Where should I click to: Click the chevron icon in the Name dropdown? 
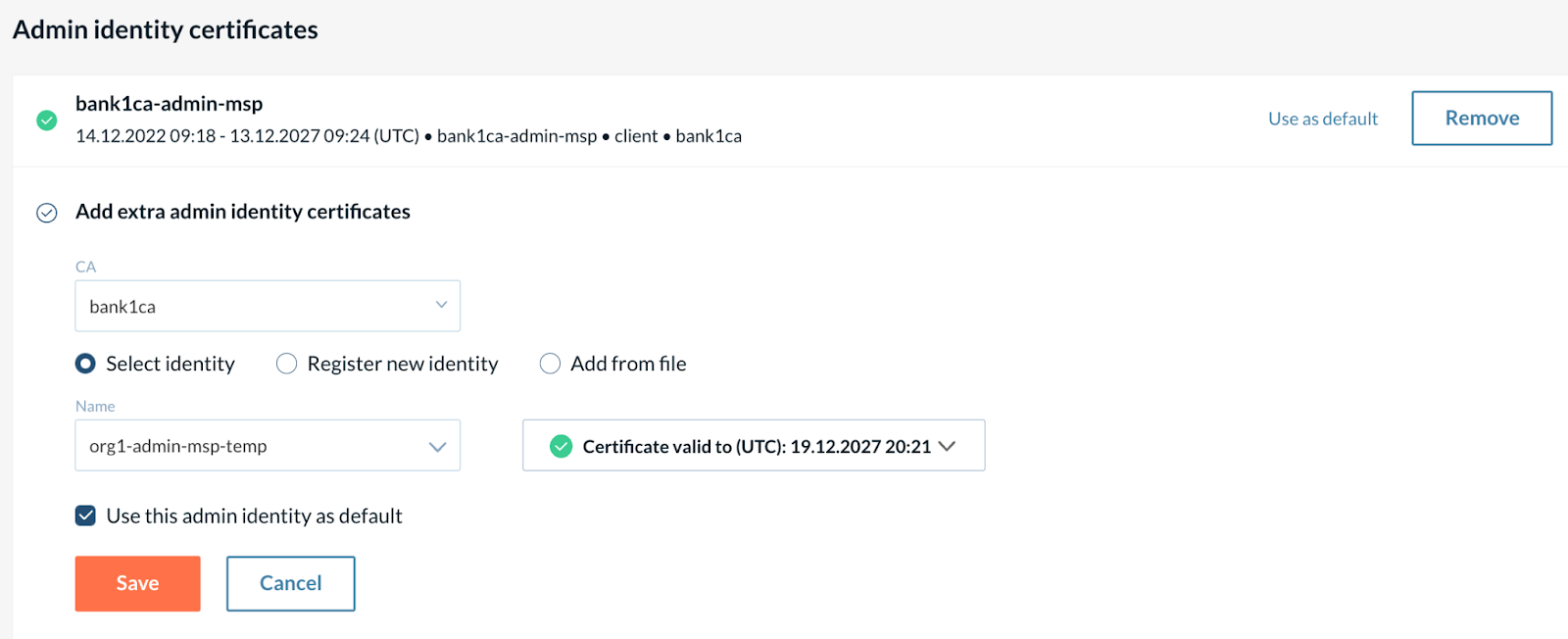pos(437,446)
